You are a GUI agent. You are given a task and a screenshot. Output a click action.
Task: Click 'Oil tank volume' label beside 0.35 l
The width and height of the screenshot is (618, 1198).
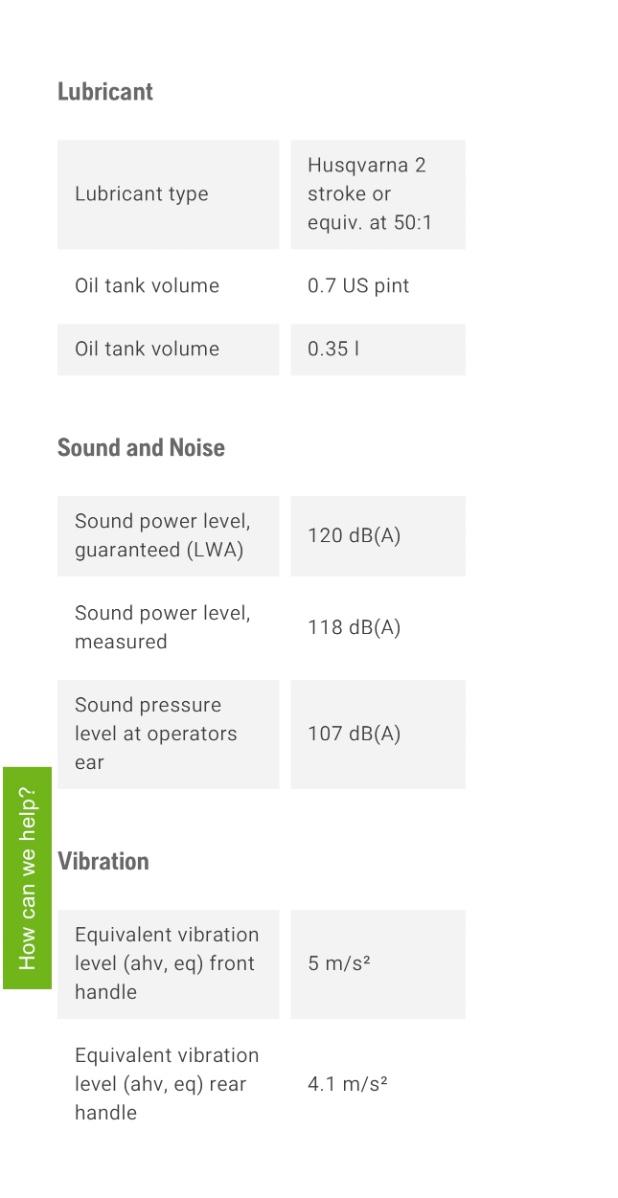(x=147, y=349)
